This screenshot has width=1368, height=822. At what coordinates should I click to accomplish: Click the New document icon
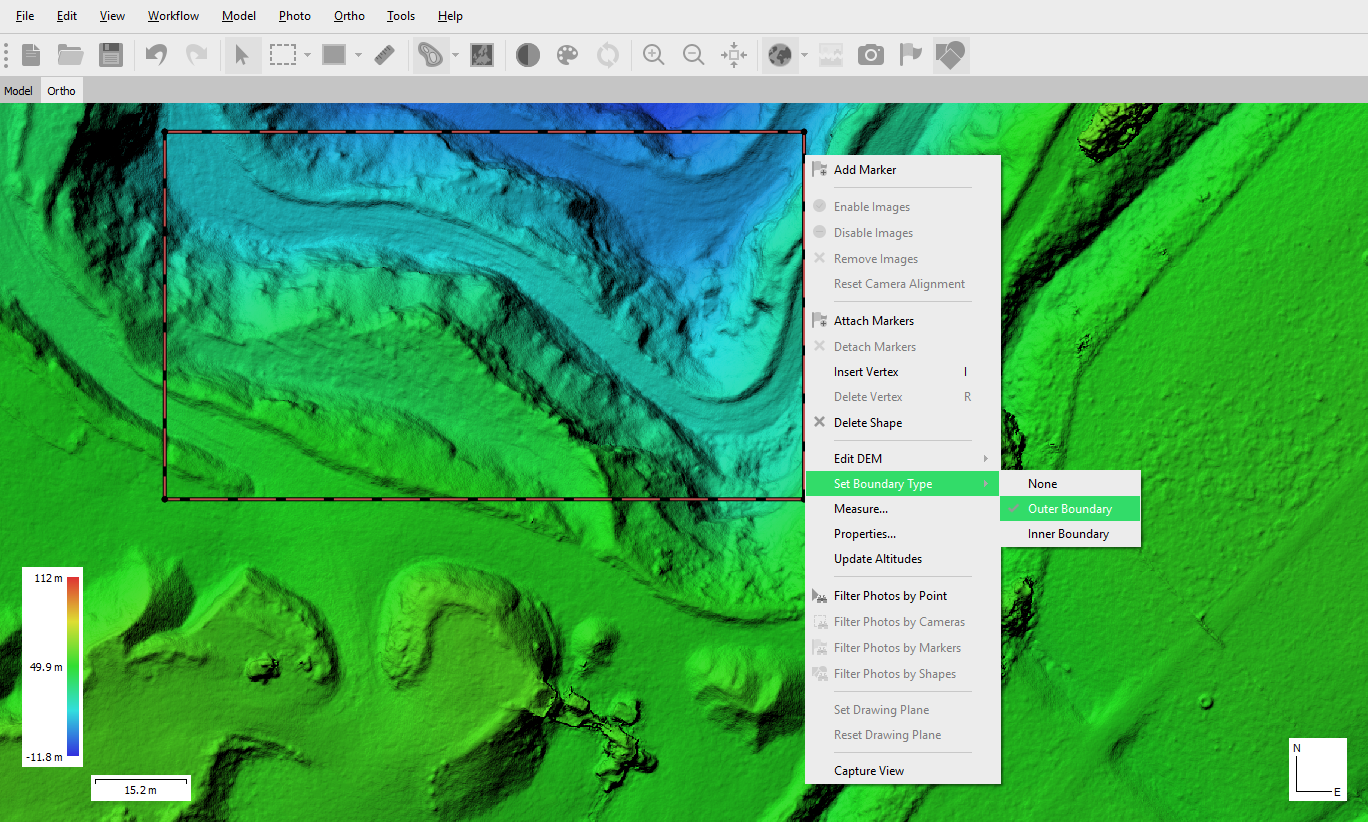click(x=32, y=55)
